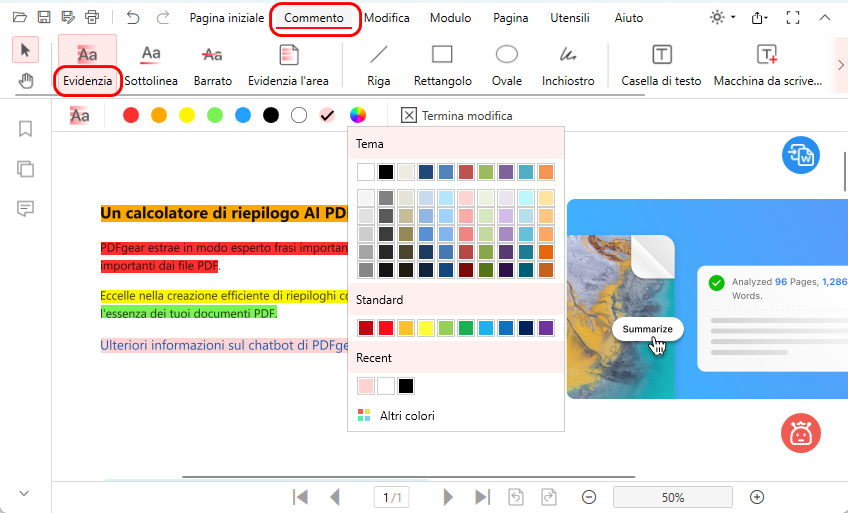Viewport: 848px width, 513px height.
Task: Pick the blue quick highlight color
Action: coord(243,115)
